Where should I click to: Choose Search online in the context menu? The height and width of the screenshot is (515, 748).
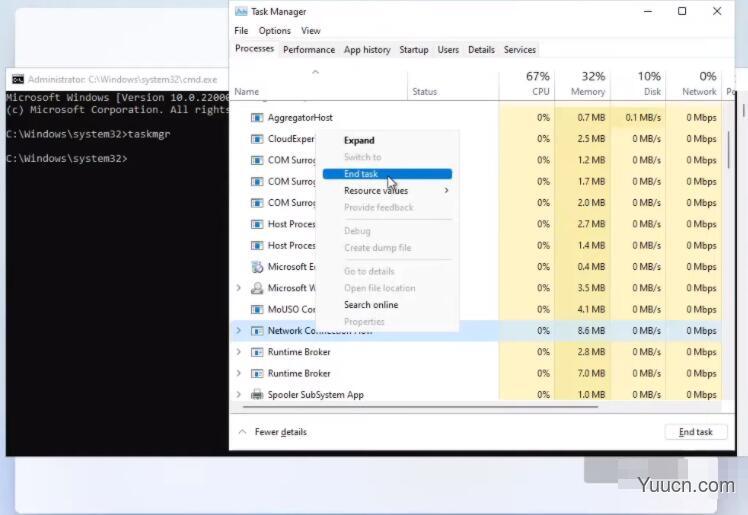coord(371,305)
